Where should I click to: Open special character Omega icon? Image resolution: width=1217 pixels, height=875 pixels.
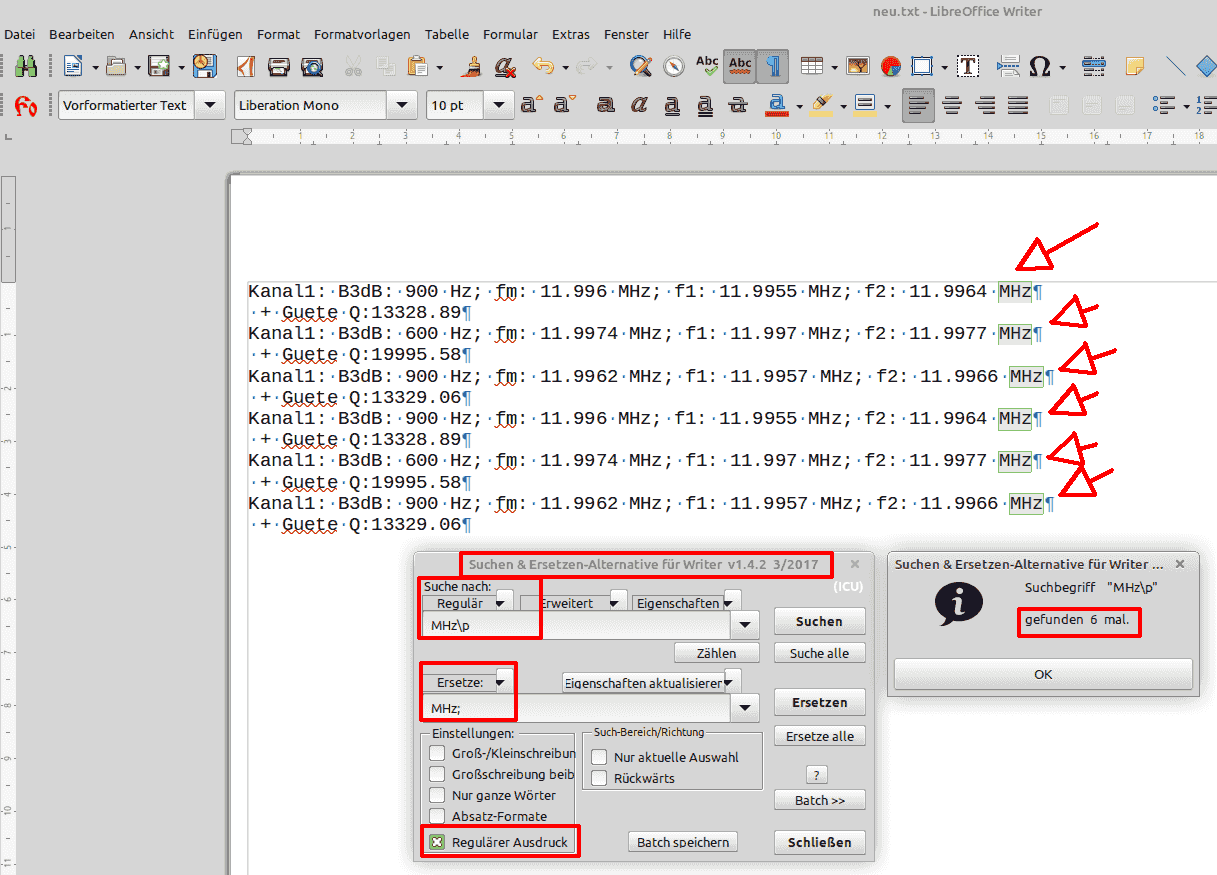(x=1039, y=67)
